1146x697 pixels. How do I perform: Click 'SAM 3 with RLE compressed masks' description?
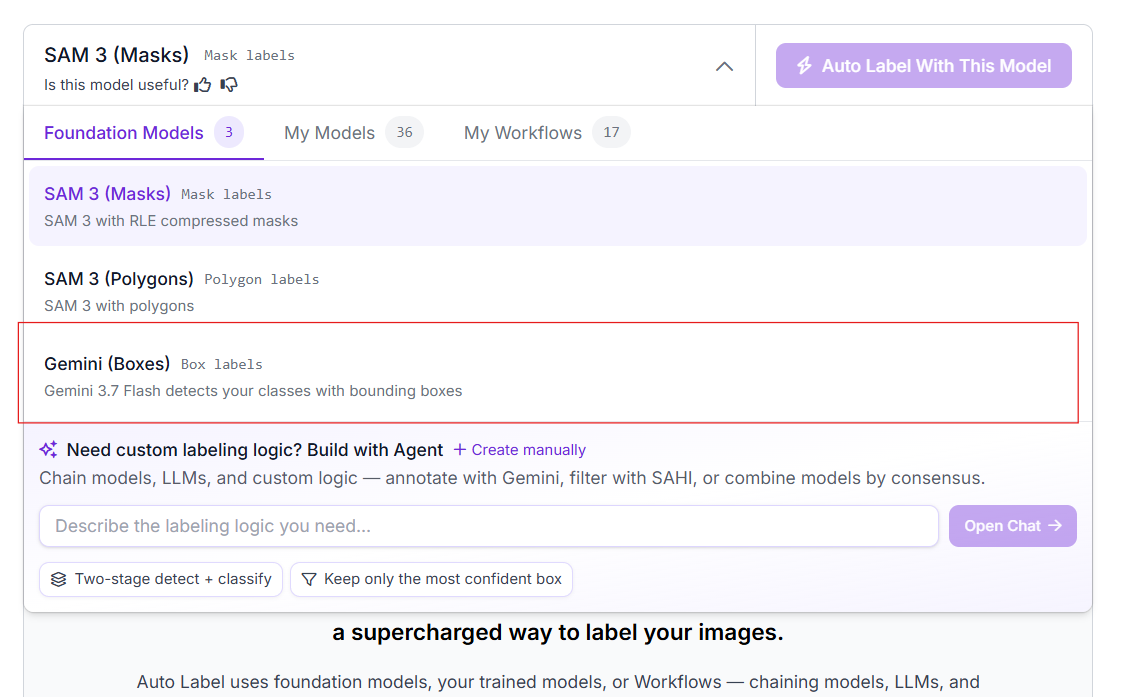pyautogui.click(x=171, y=221)
